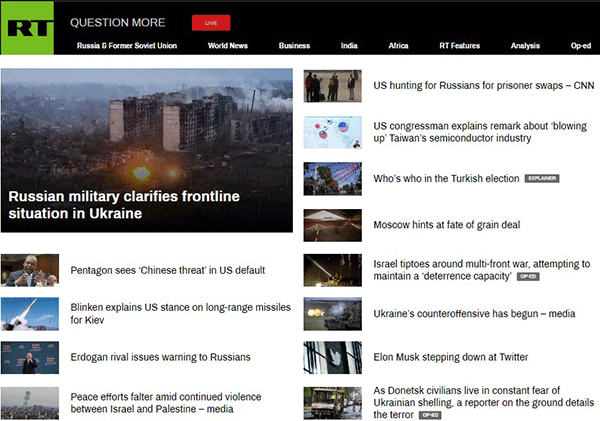Open Blinken explains US stance on long-range missiles
Viewport: 600px width, 421px height.
180,313
